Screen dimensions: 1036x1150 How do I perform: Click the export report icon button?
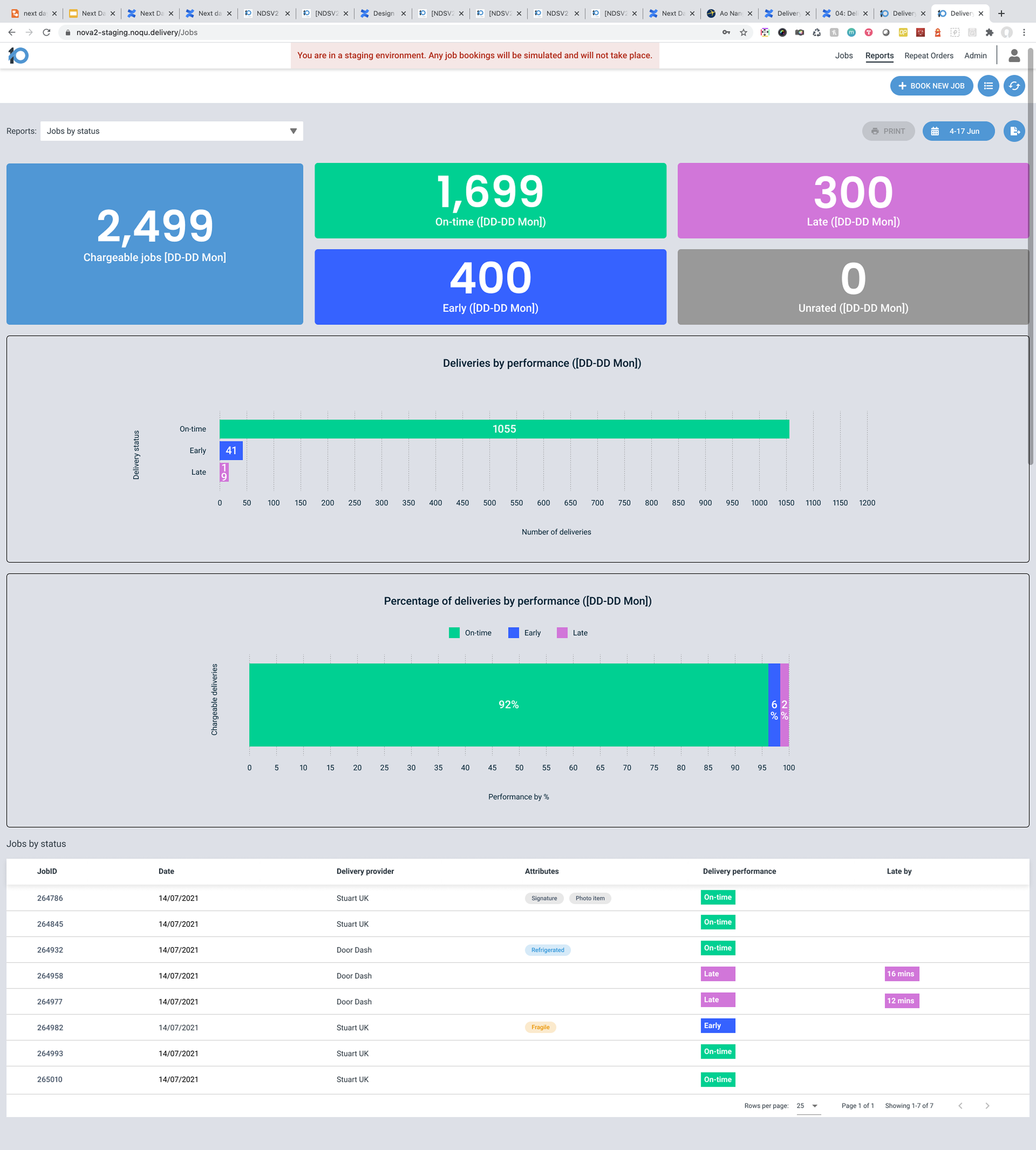(1014, 131)
